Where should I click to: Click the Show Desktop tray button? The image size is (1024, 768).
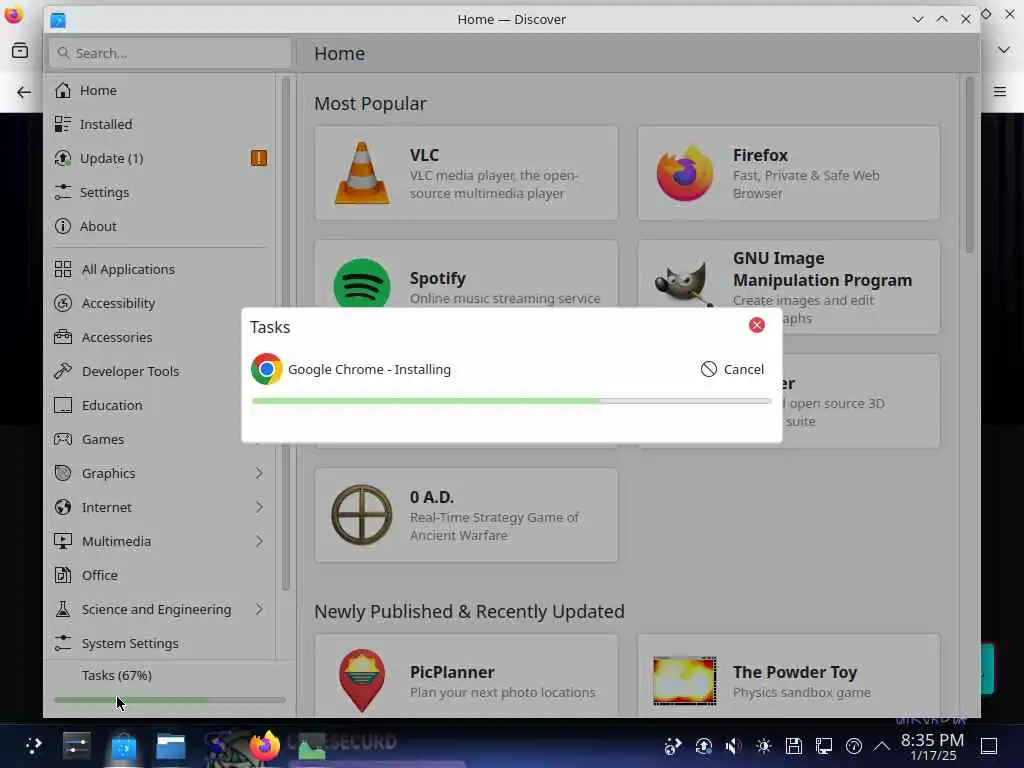pos(989,746)
